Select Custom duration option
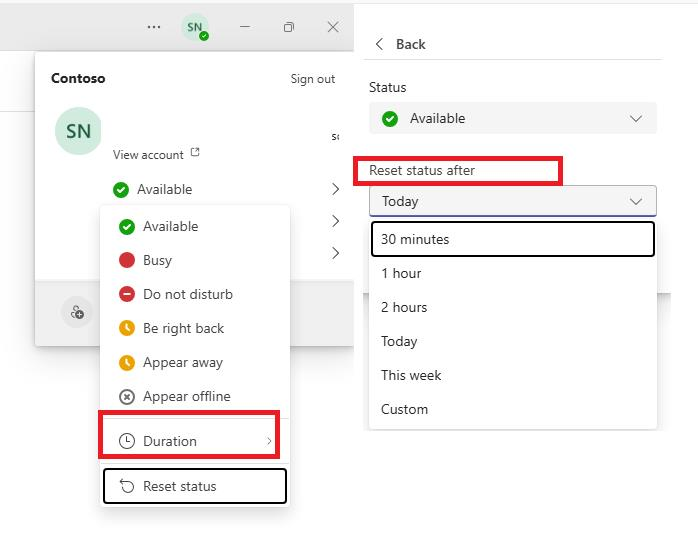This screenshot has height=540, width=698. (513, 409)
